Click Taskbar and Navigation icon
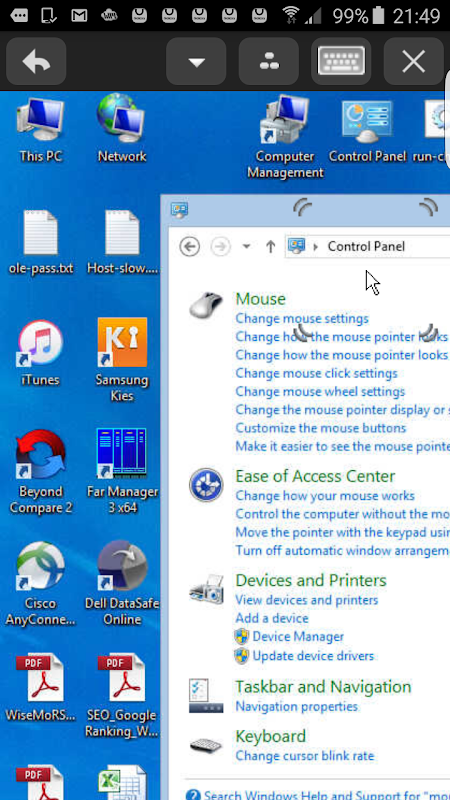The image size is (450, 800). click(206, 695)
